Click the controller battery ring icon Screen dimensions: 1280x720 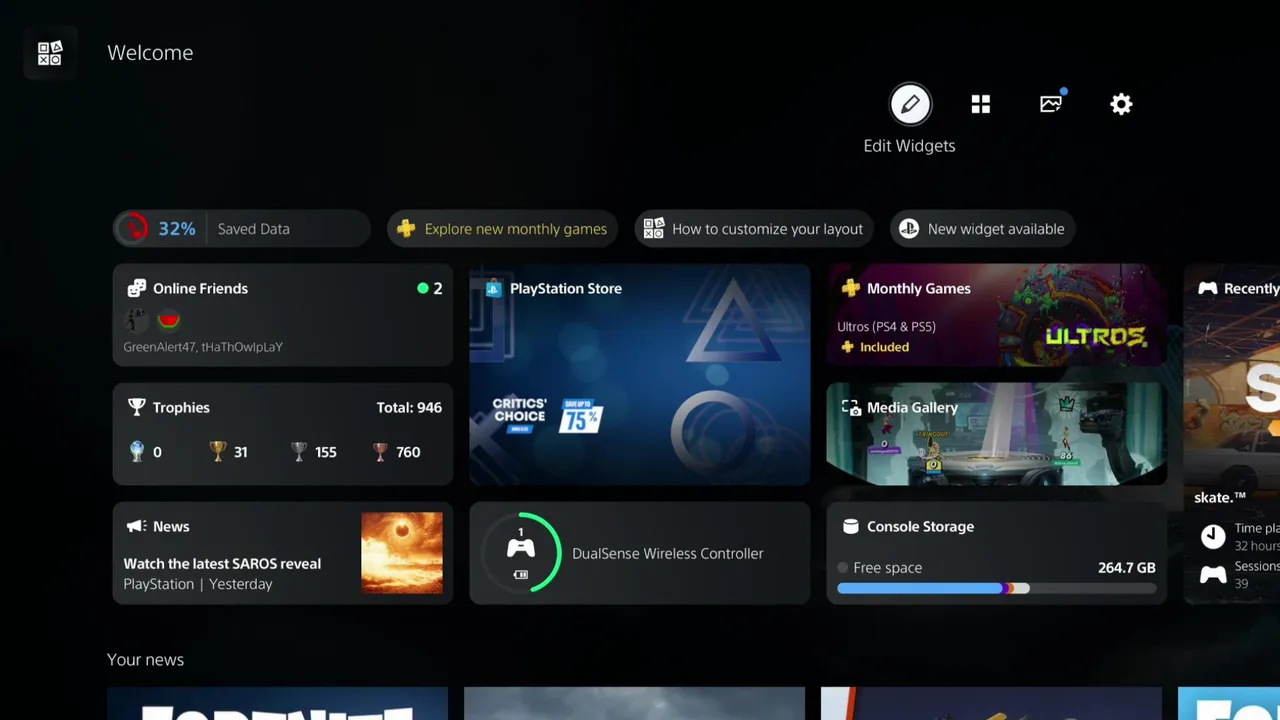pyautogui.click(x=521, y=552)
